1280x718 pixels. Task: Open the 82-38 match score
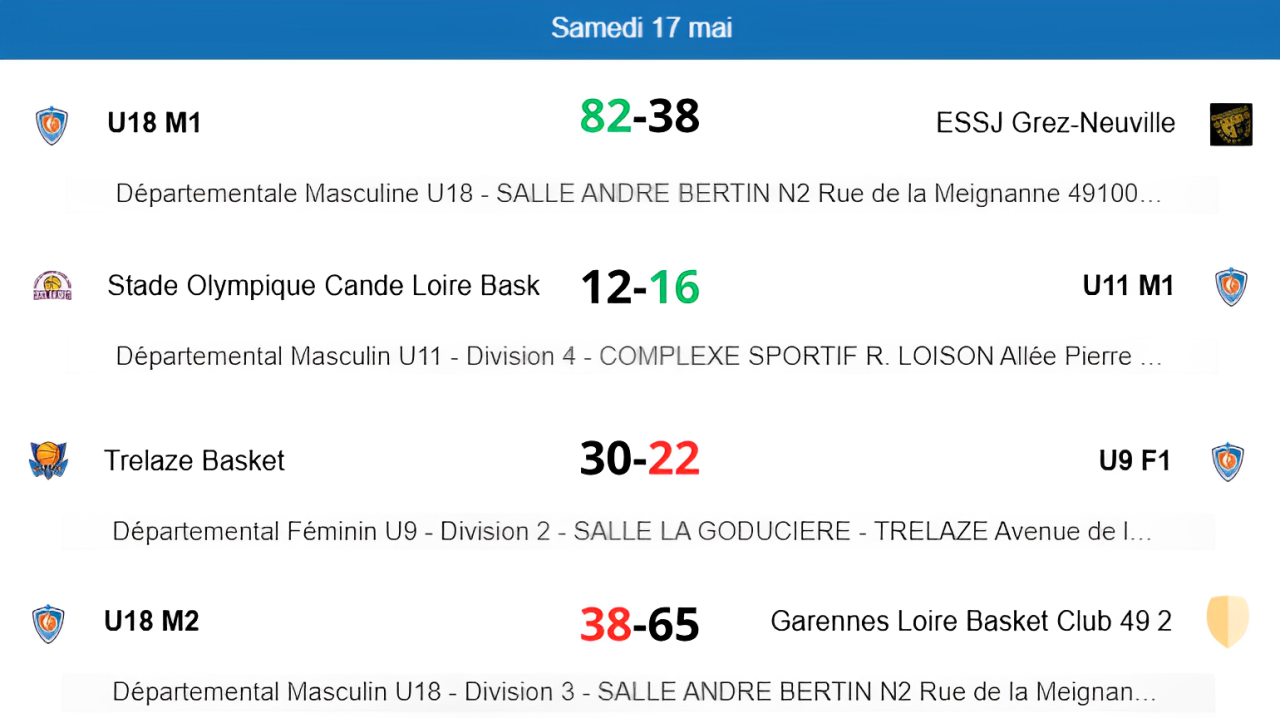[640, 116]
